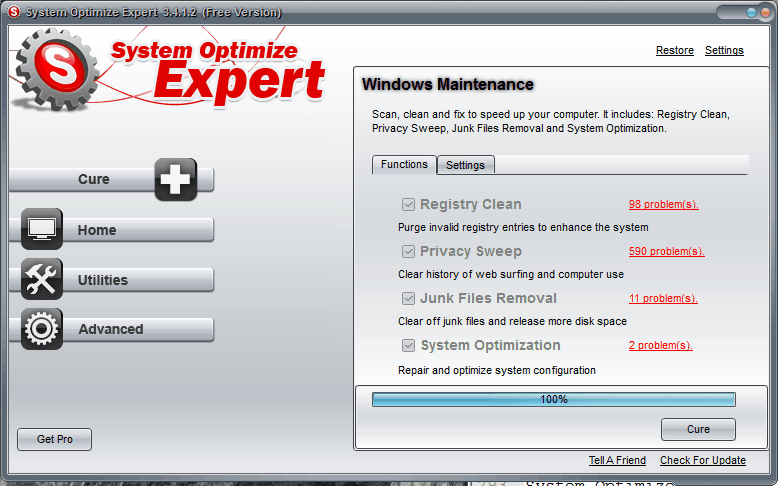Click the Tell A Friend link
The image size is (778, 486).
tap(617, 460)
